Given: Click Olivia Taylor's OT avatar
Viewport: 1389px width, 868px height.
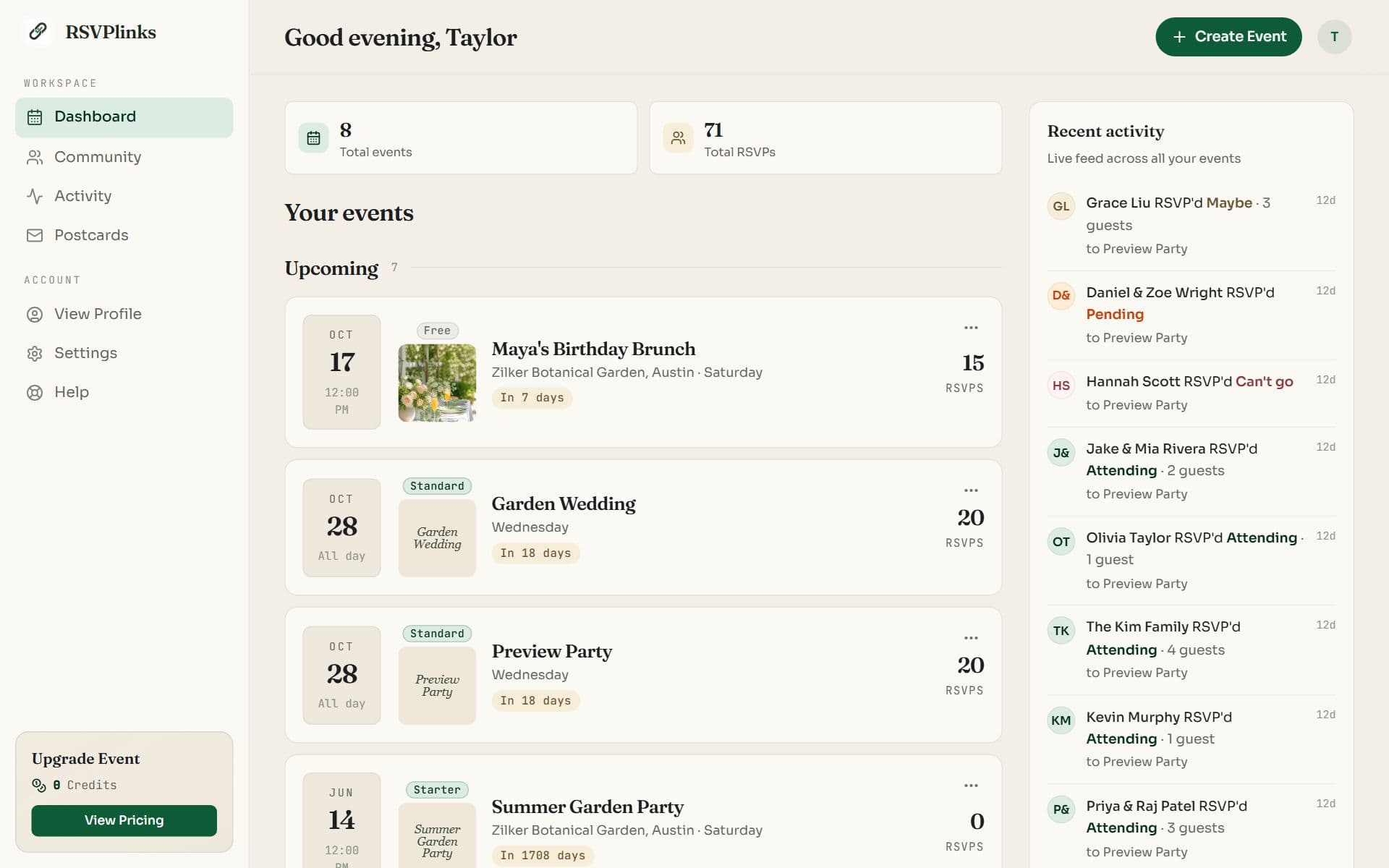Looking at the screenshot, I should [1061, 542].
